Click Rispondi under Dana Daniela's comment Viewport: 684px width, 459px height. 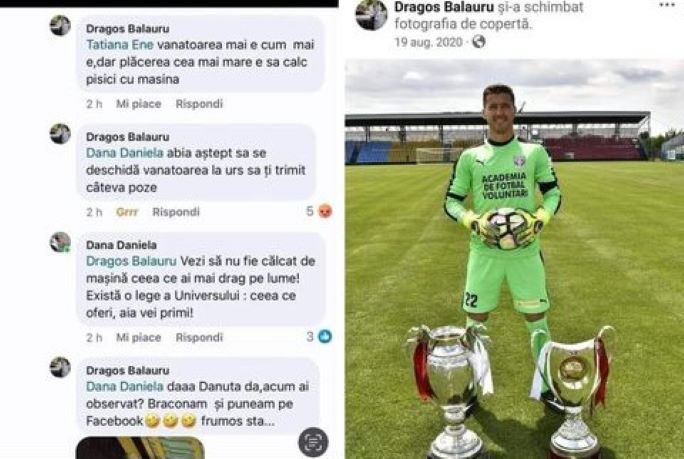[199, 337]
